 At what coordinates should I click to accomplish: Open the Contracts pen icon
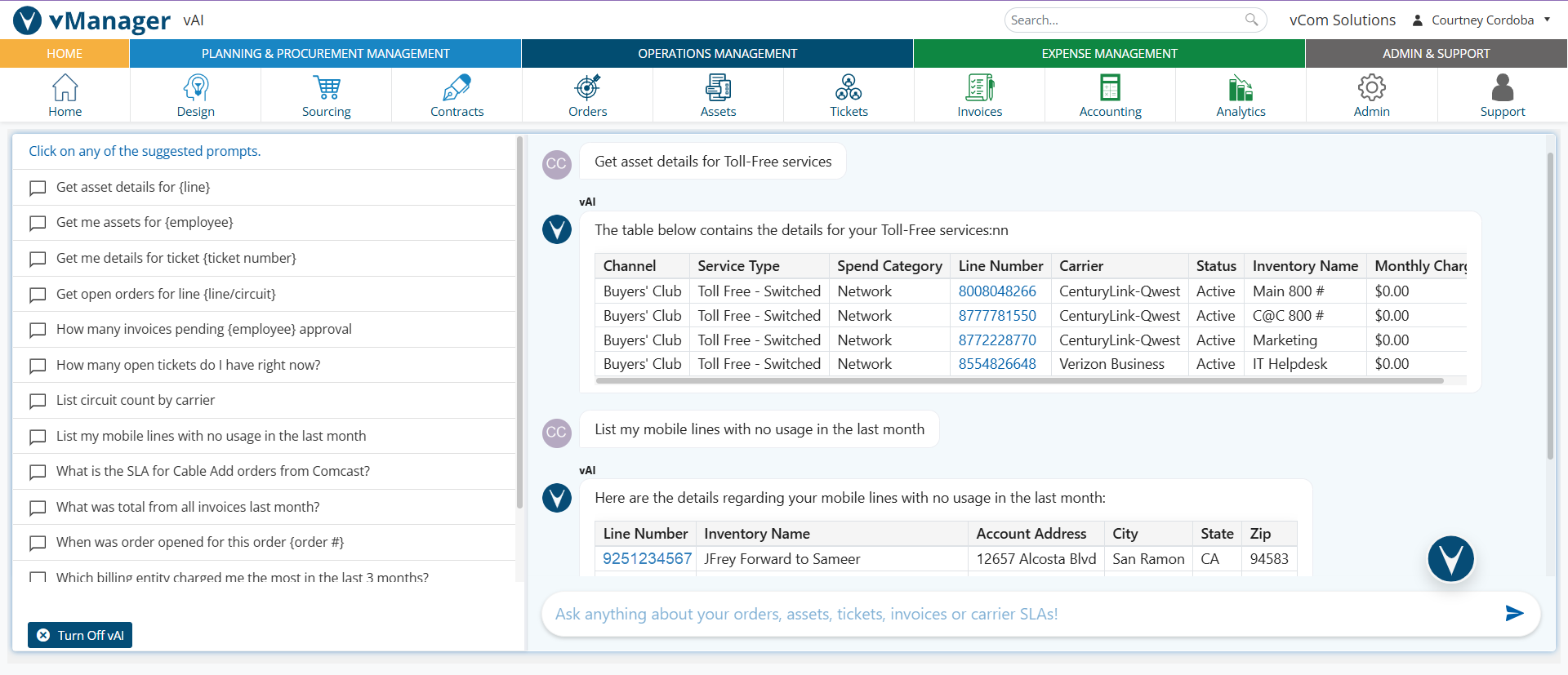coord(457,87)
